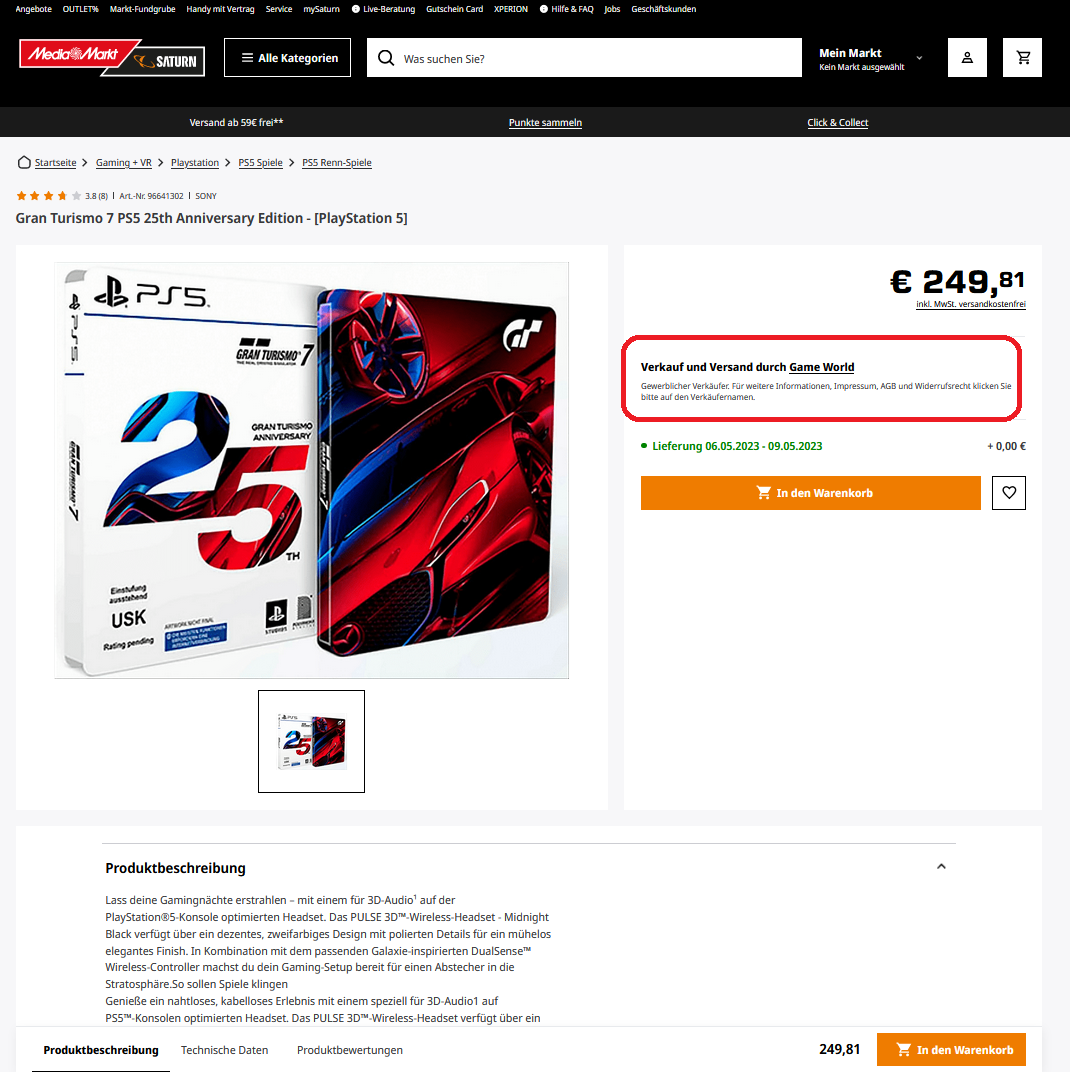This screenshot has height=1072, width=1070.
Task: Click the search magnifier icon
Action: (386, 58)
